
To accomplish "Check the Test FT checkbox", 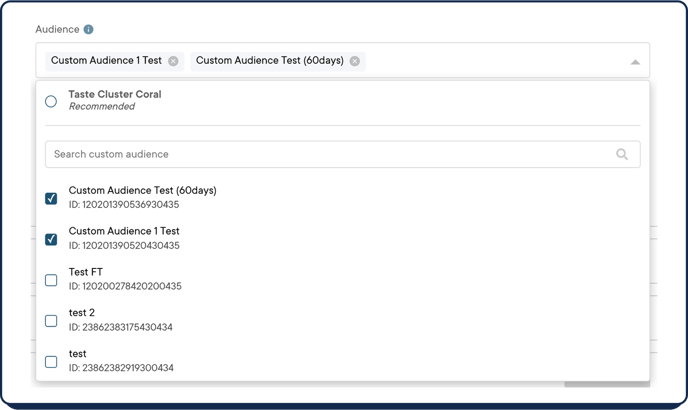I will click(51, 280).
